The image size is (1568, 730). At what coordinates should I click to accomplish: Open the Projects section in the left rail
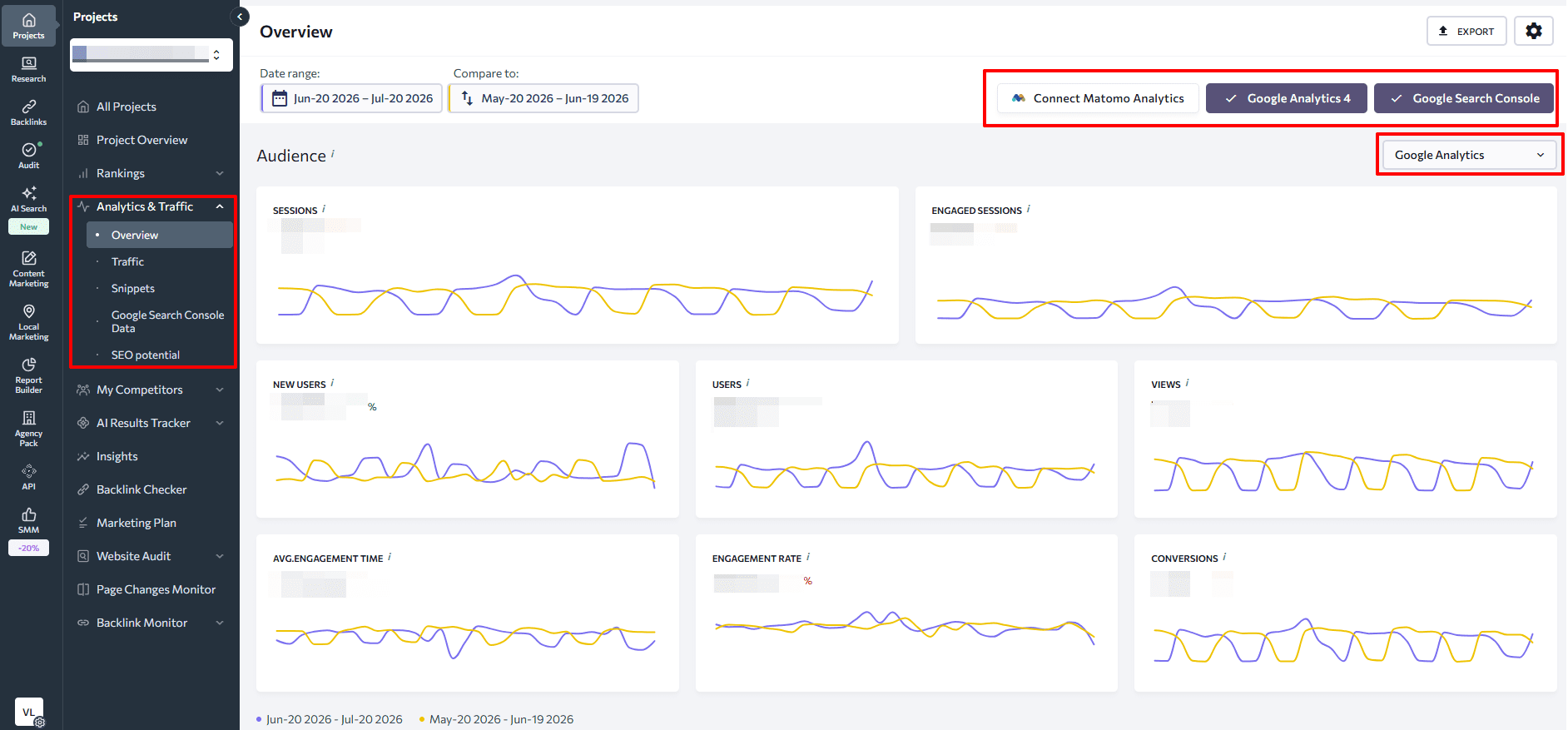coord(28,26)
